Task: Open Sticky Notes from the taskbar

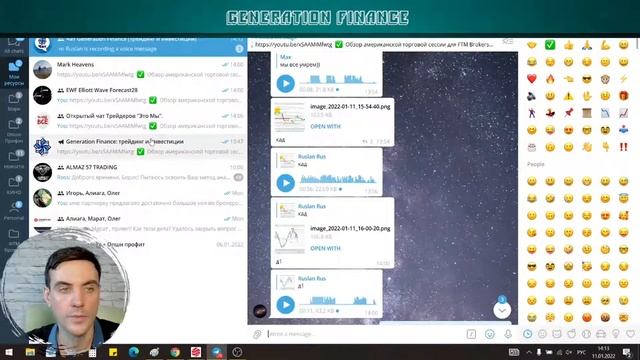Action: click(x=113, y=352)
